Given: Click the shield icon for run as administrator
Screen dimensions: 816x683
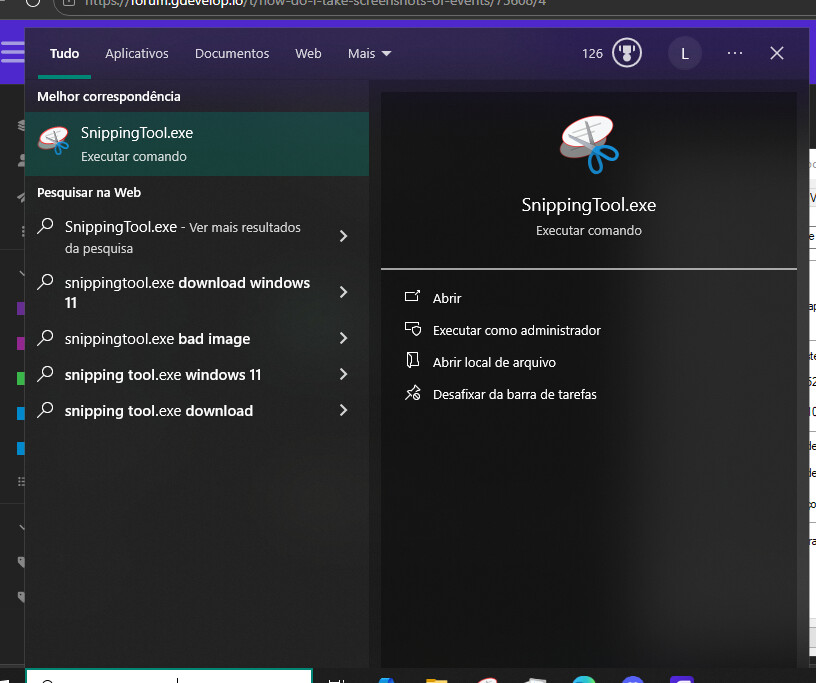Looking at the screenshot, I should pos(412,329).
